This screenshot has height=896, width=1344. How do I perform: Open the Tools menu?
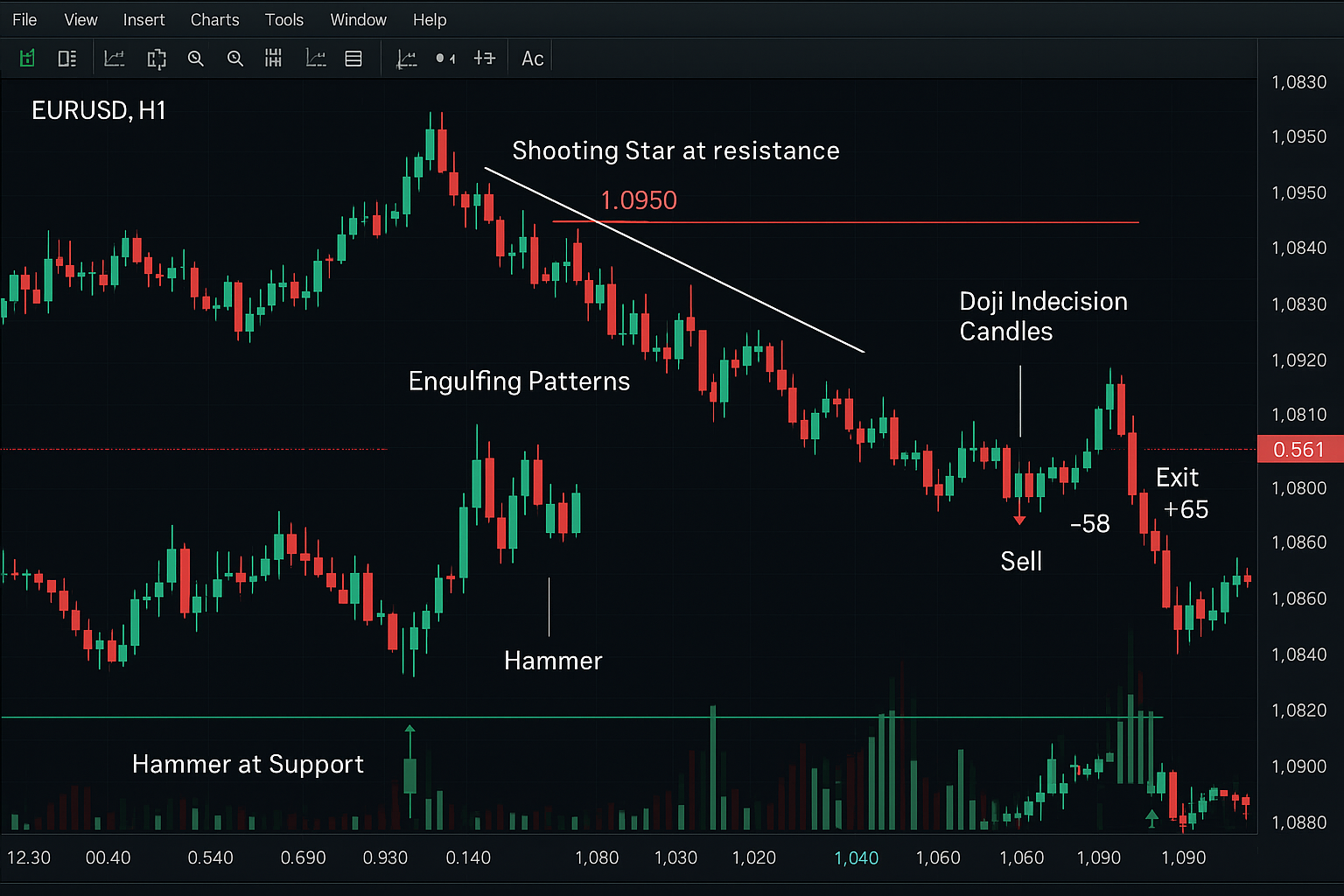pyautogui.click(x=284, y=19)
